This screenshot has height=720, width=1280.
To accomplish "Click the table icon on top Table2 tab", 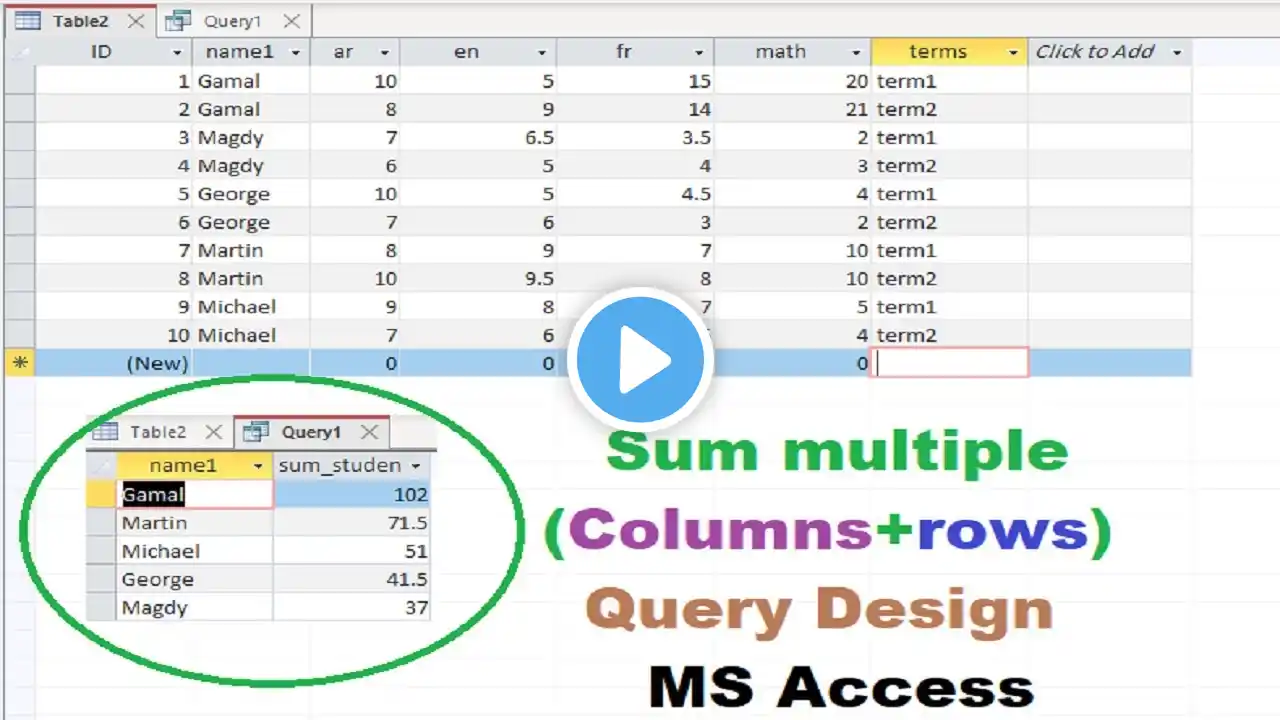I will click(28, 20).
